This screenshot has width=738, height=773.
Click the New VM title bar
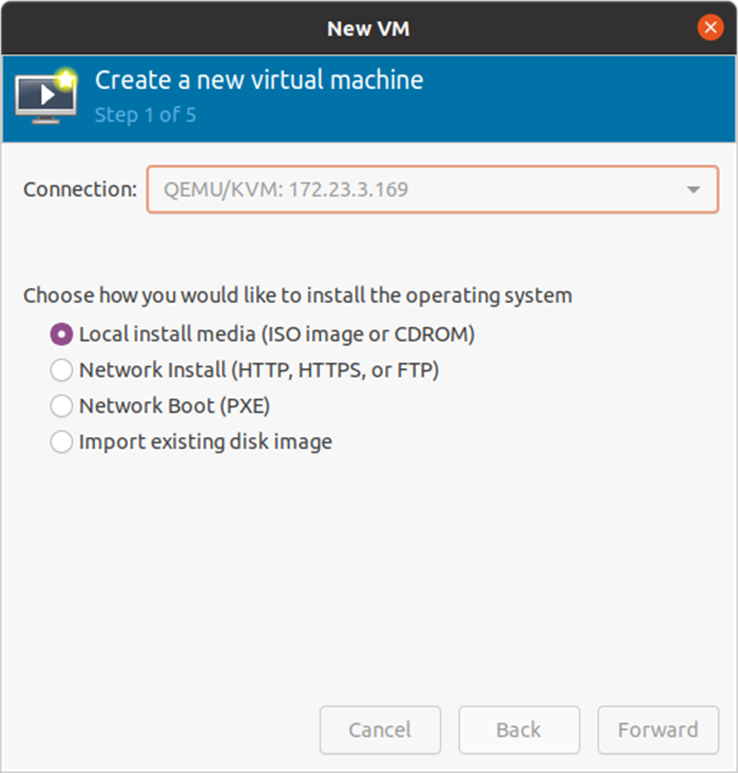pos(368,28)
